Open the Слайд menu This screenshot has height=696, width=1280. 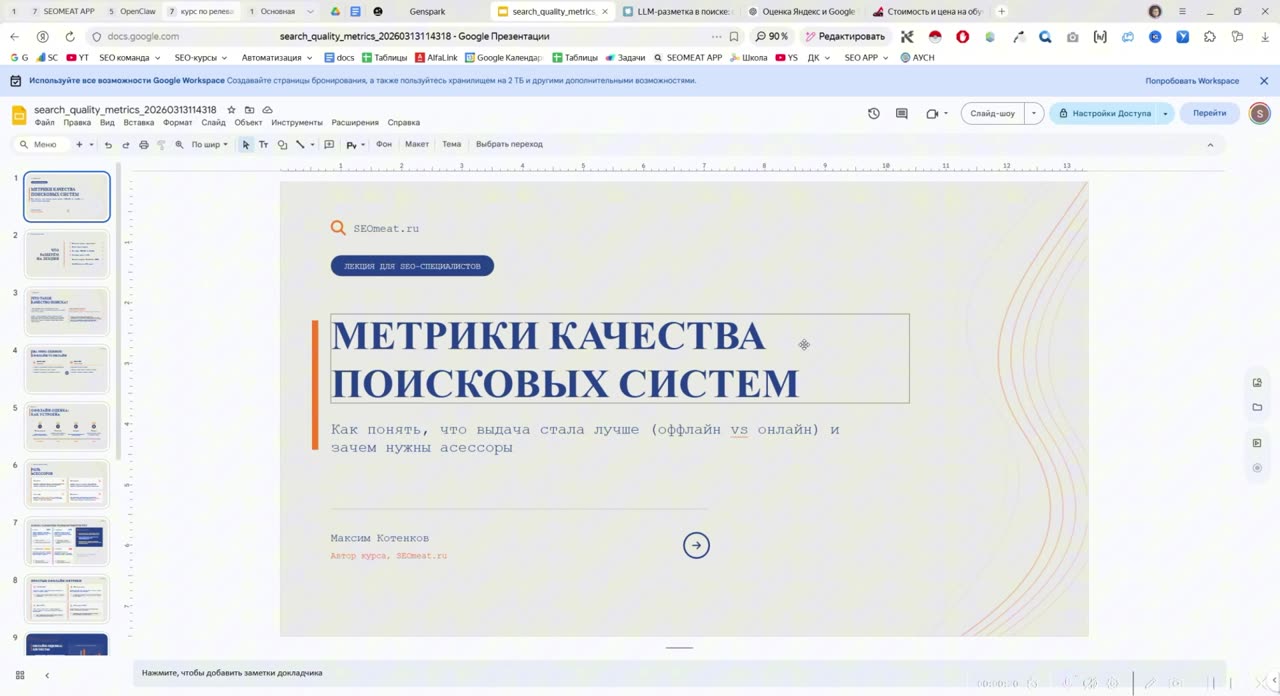coord(213,123)
